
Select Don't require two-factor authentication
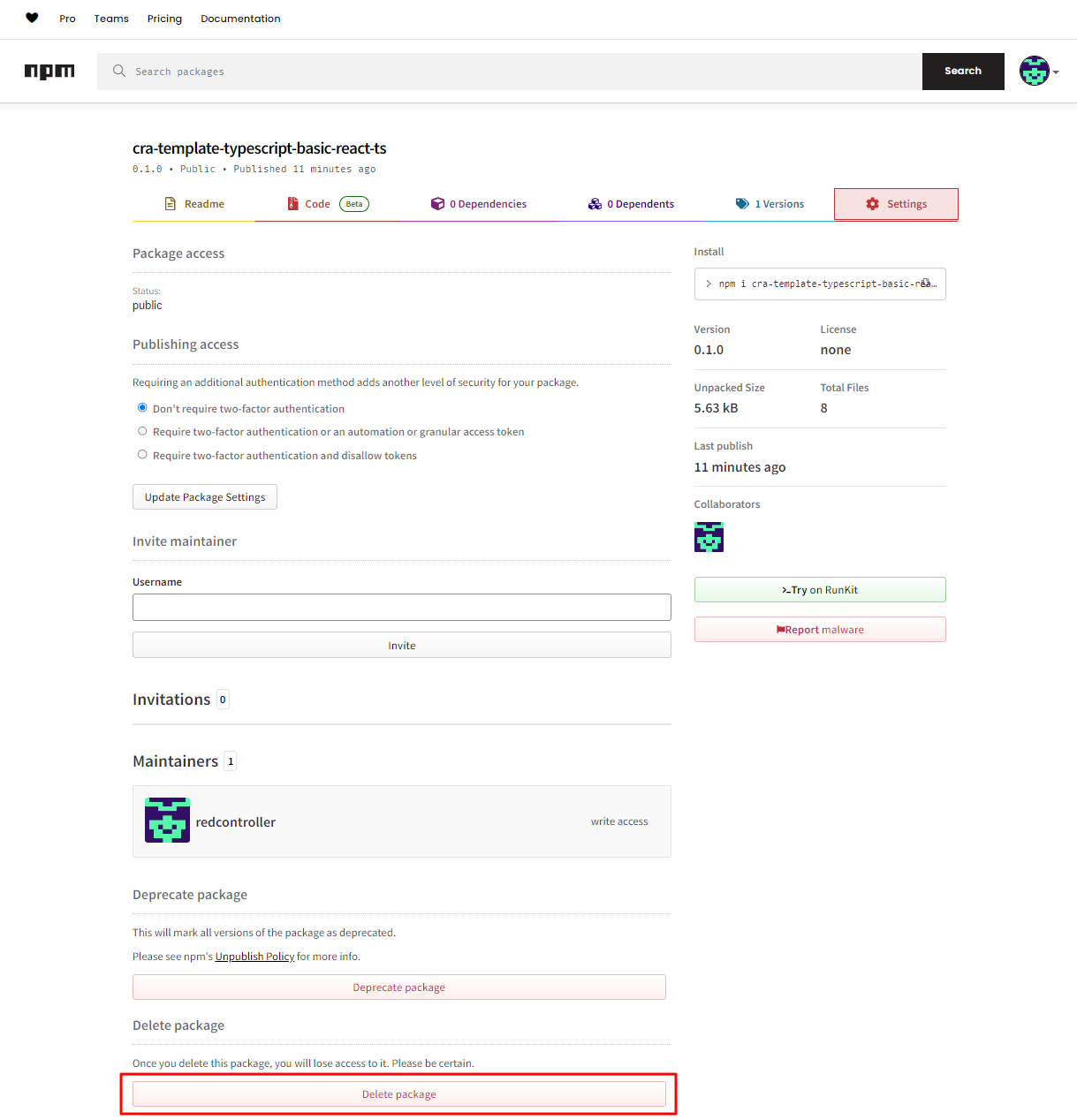coord(142,408)
